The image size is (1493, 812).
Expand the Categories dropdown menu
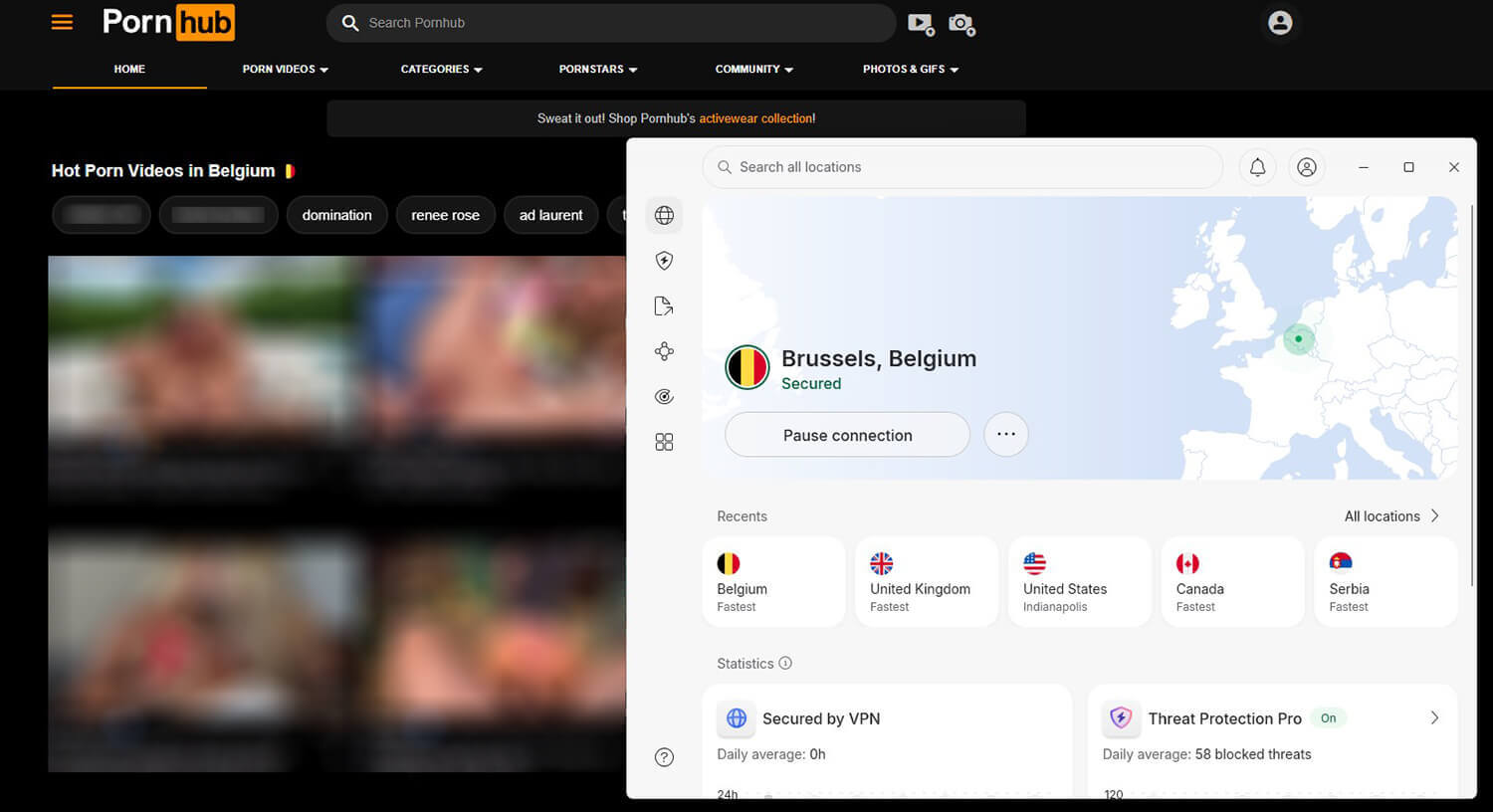pos(442,69)
